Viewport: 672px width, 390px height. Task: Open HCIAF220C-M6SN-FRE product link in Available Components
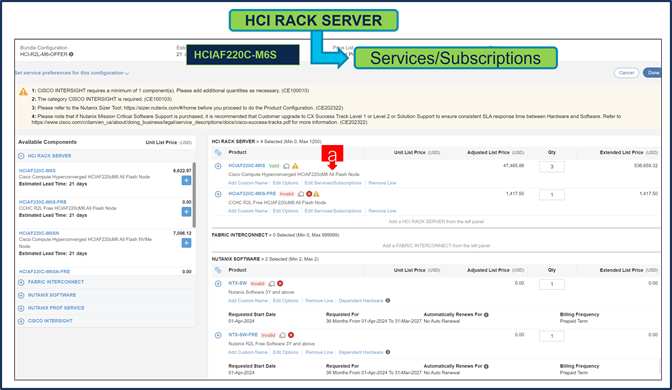[44, 272]
